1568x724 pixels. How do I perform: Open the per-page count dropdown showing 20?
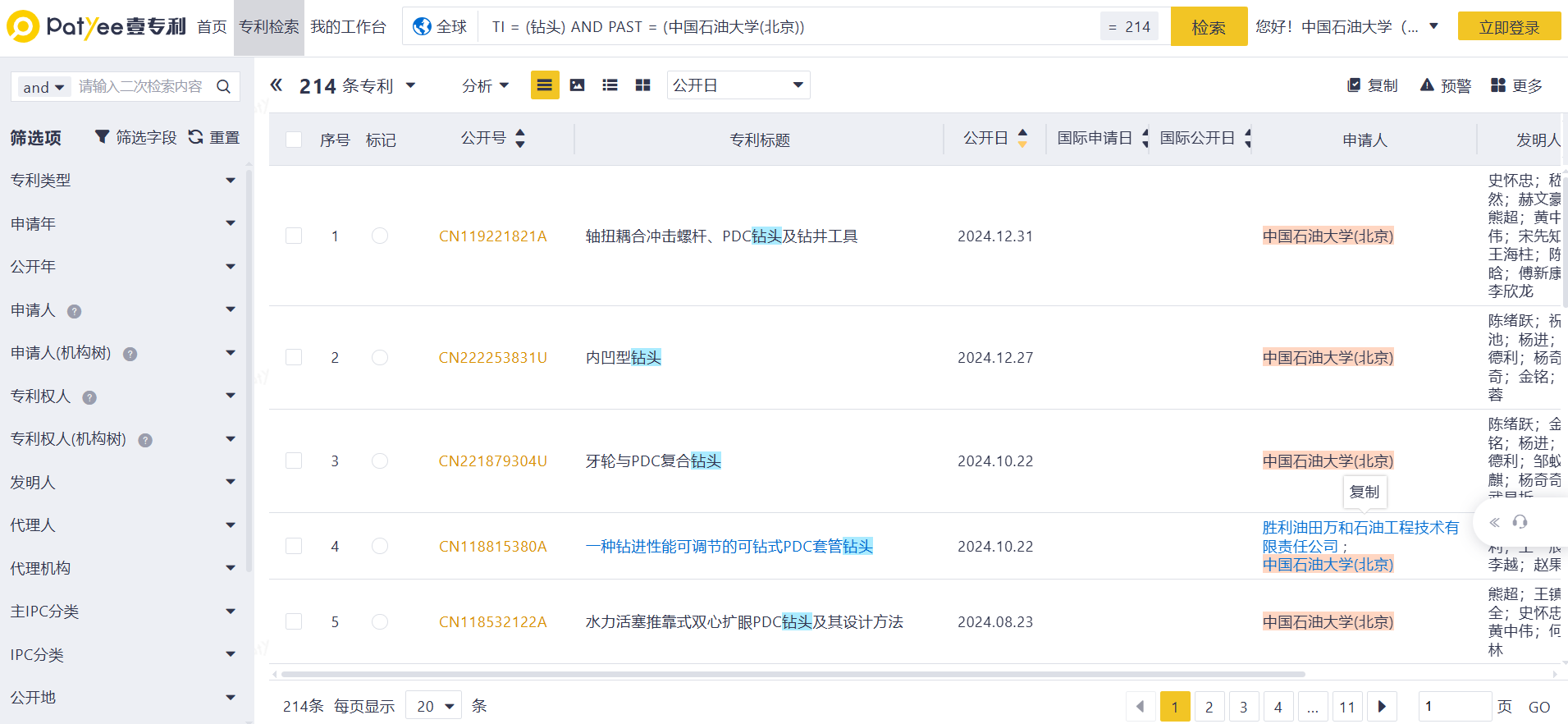click(x=434, y=706)
